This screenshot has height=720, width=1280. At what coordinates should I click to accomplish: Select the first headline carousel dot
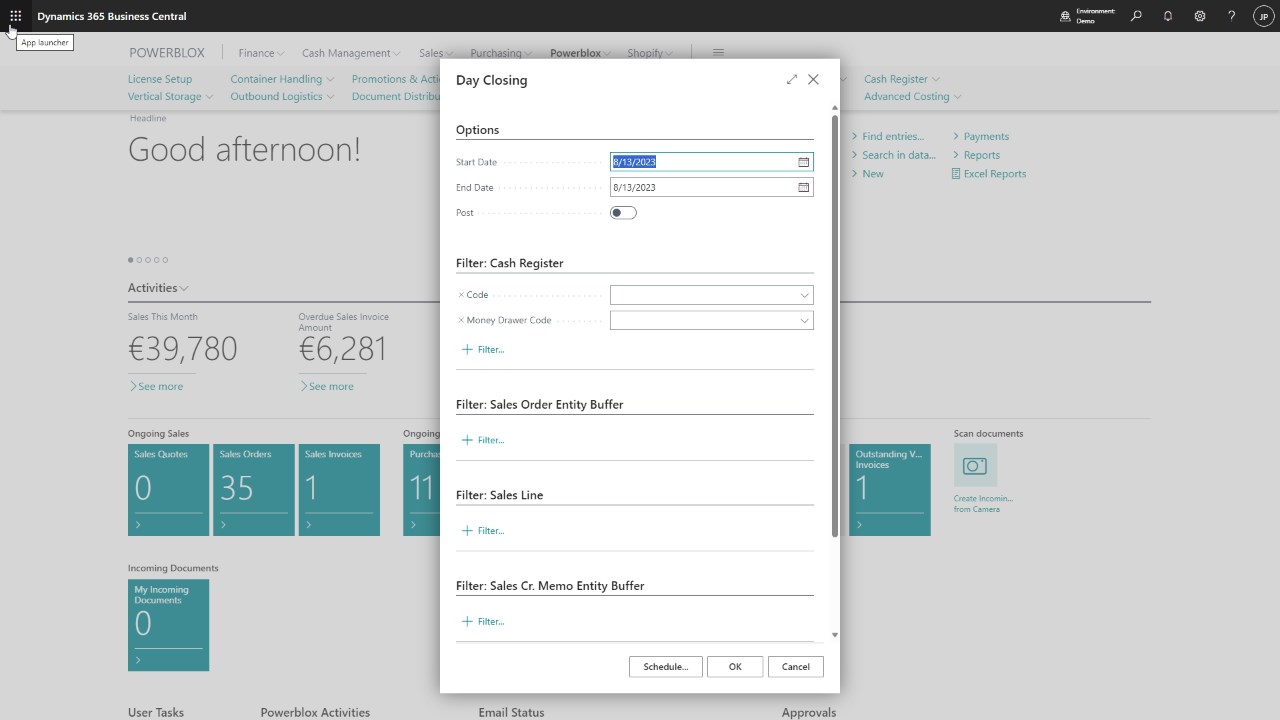coord(130,260)
